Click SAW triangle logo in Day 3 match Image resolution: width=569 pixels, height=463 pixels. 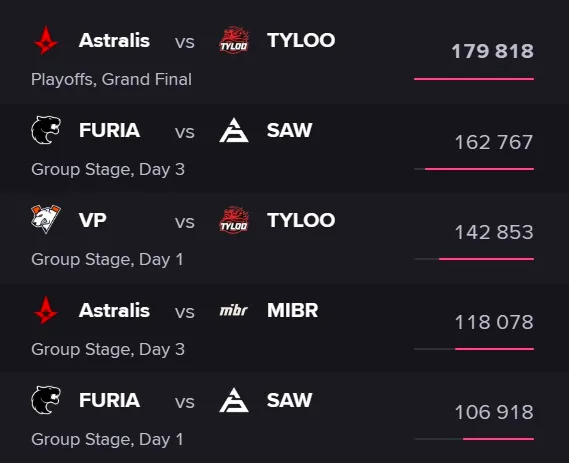pos(234,130)
